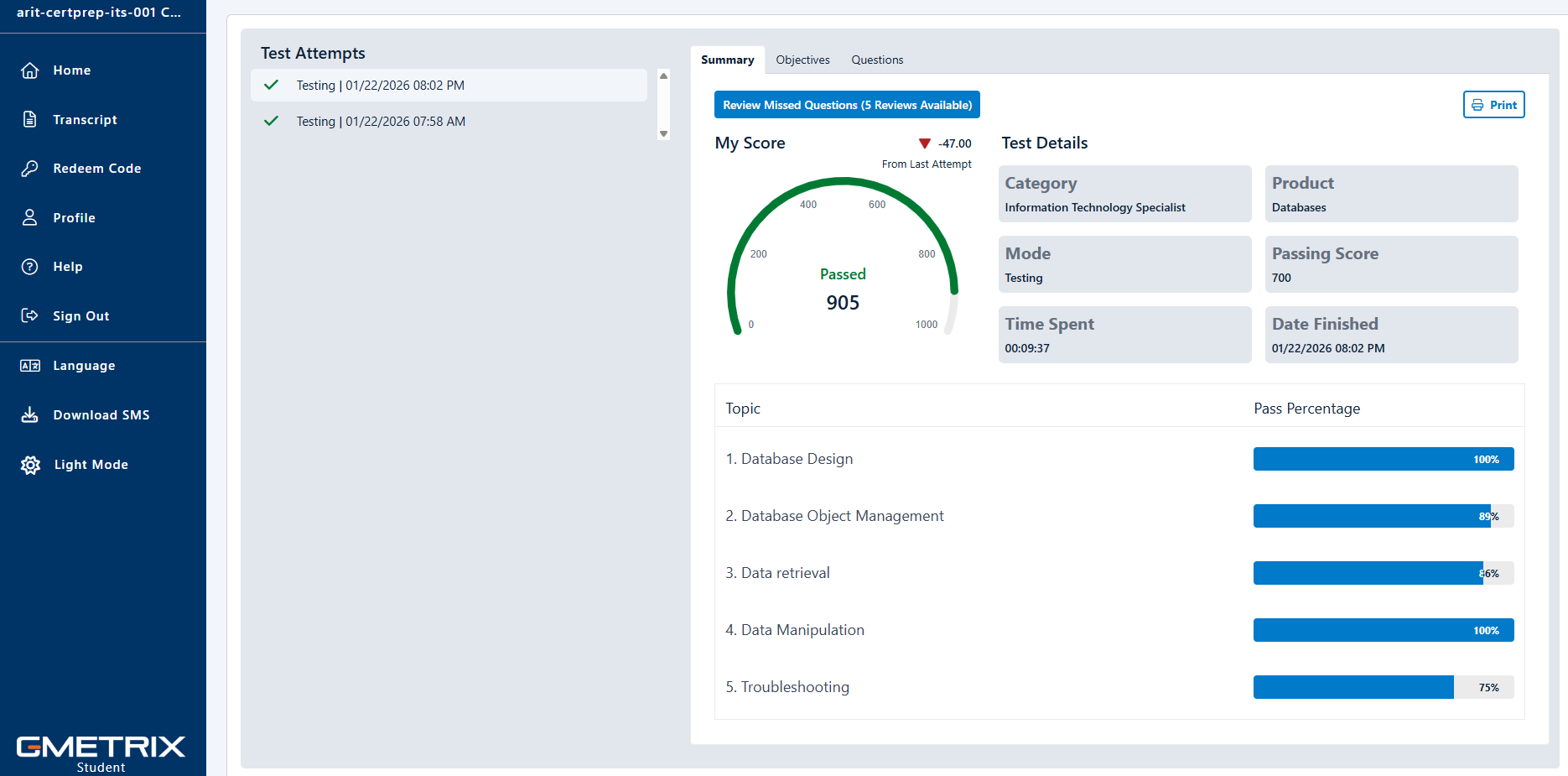Open Transcript via its document icon
1568x776 pixels.
pos(30,119)
